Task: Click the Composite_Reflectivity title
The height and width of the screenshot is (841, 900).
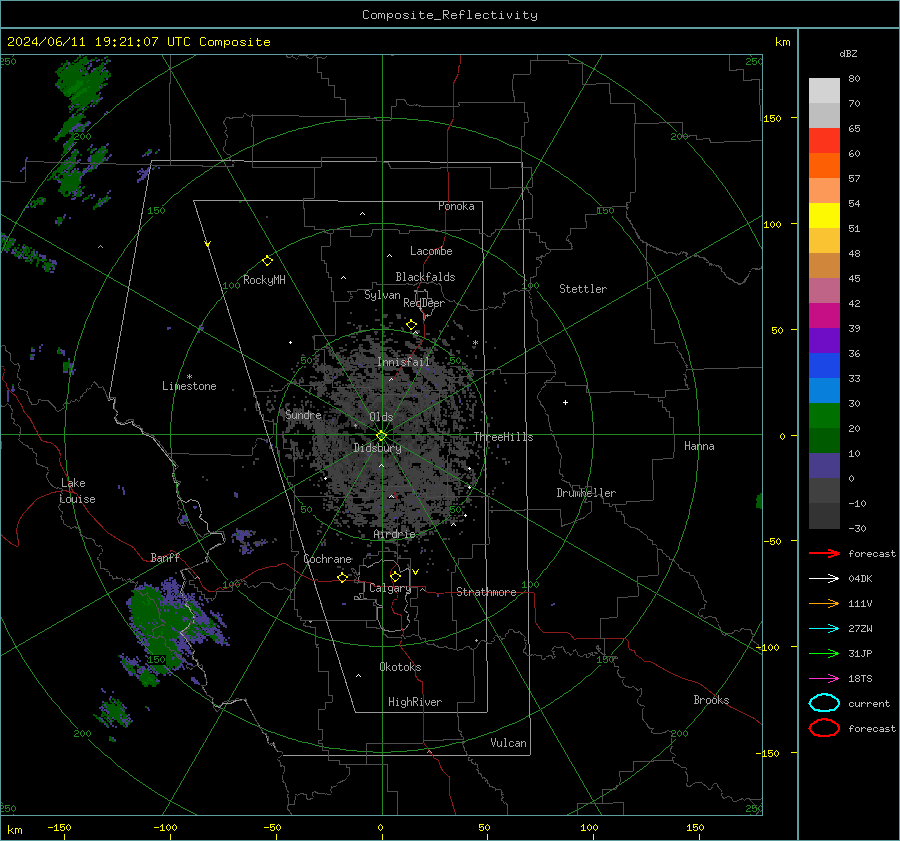Action: (x=450, y=15)
